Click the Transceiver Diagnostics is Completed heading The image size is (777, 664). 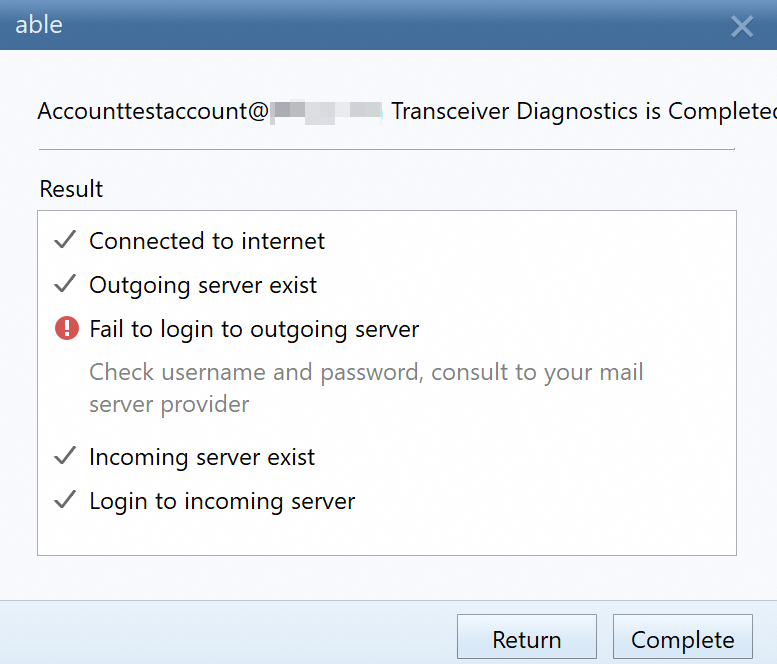584,111
